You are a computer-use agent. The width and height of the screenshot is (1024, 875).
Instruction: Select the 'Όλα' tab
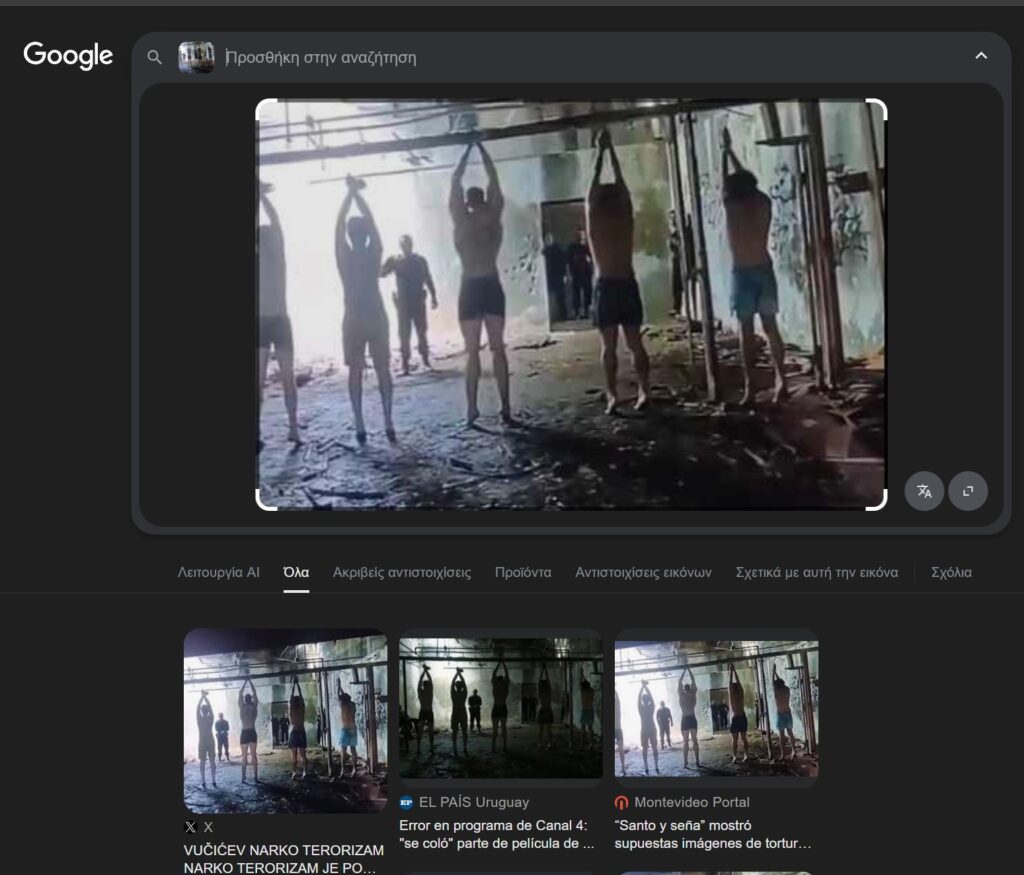click(296, 573)
